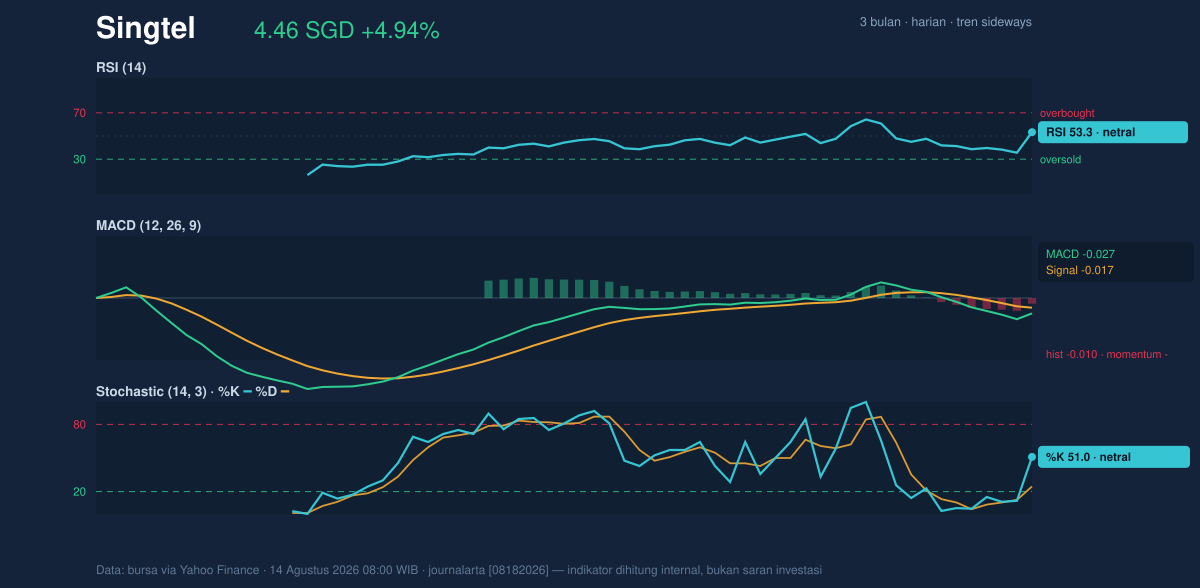Click the MACD -0.027 legend value
The image size is (1200, 588).
pyautogui.click(x=1080, y=254)
